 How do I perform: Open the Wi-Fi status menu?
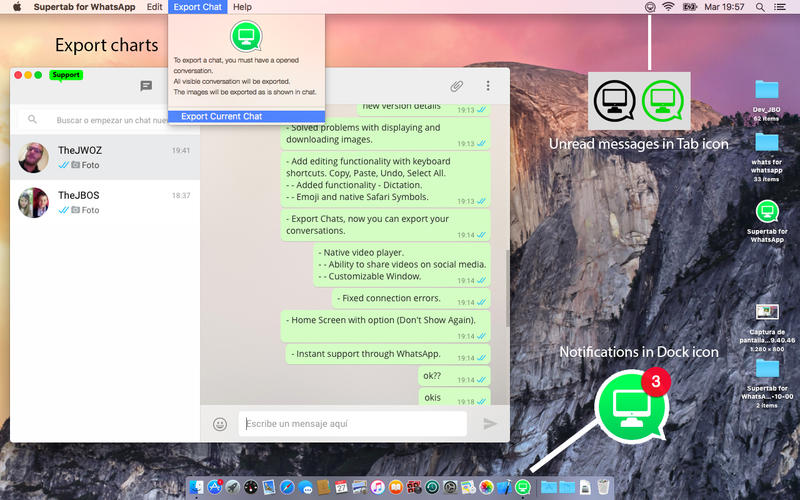(668, 7)
